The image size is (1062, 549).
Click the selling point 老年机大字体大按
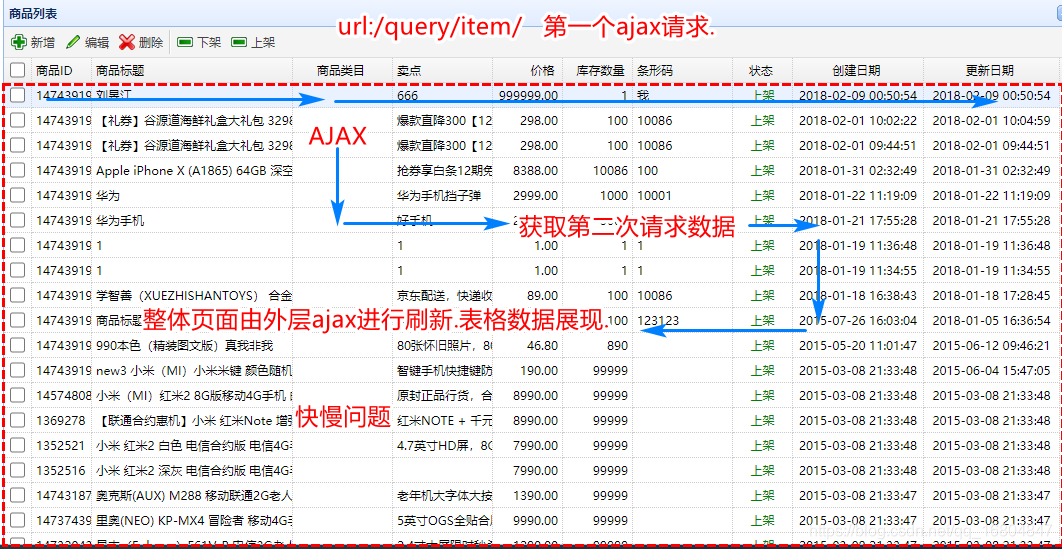pos(445,496)
